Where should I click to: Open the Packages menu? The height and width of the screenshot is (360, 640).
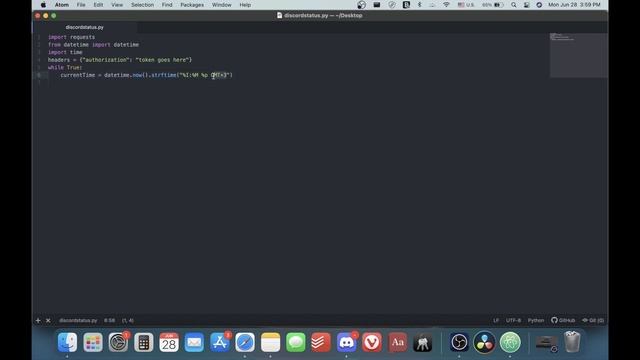click(192, 5)
